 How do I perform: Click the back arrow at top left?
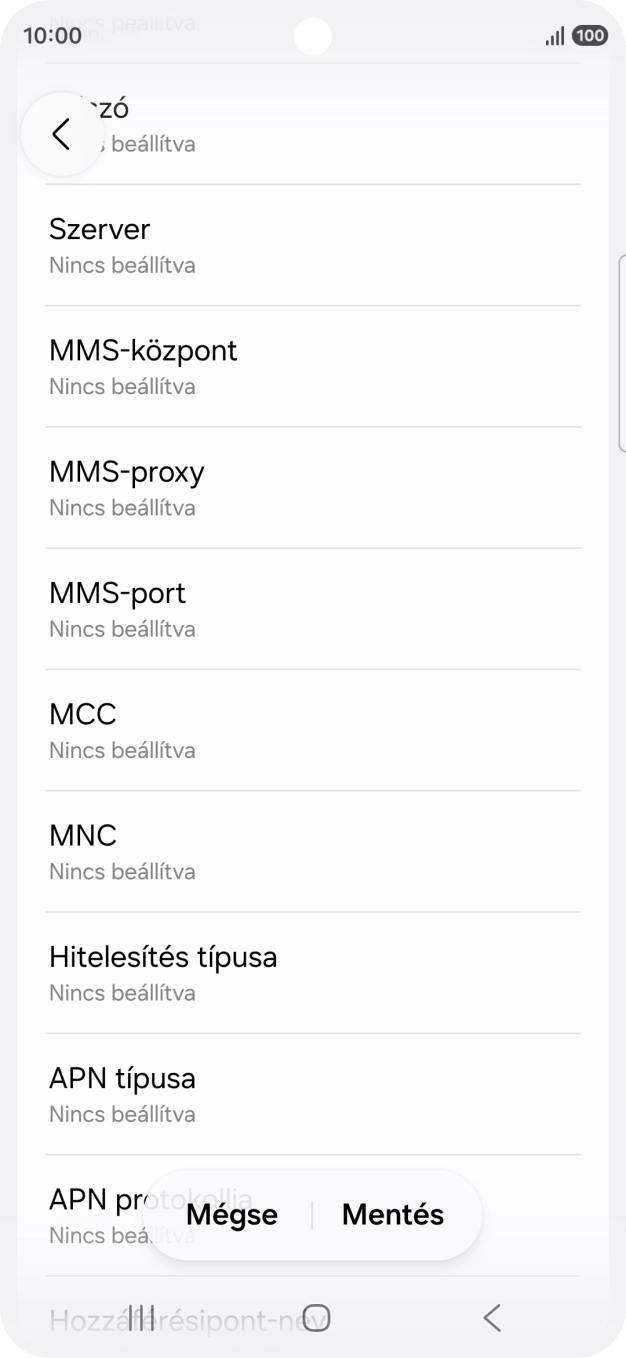(61, 133)
